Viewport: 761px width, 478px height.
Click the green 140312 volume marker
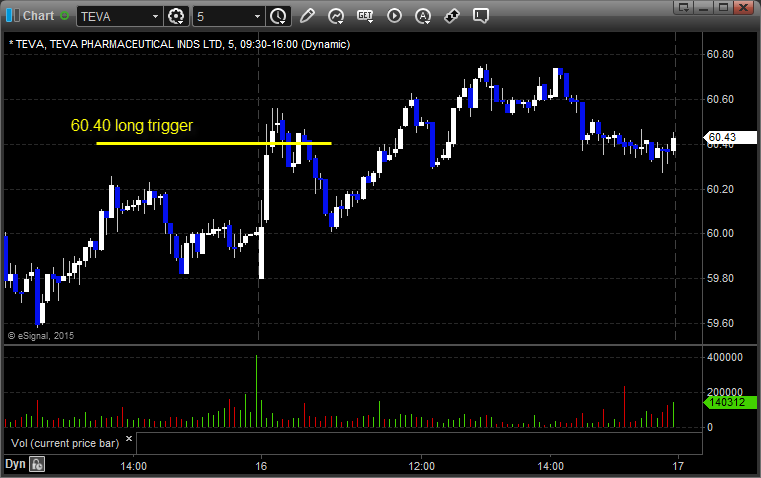[x=729, y=402]
